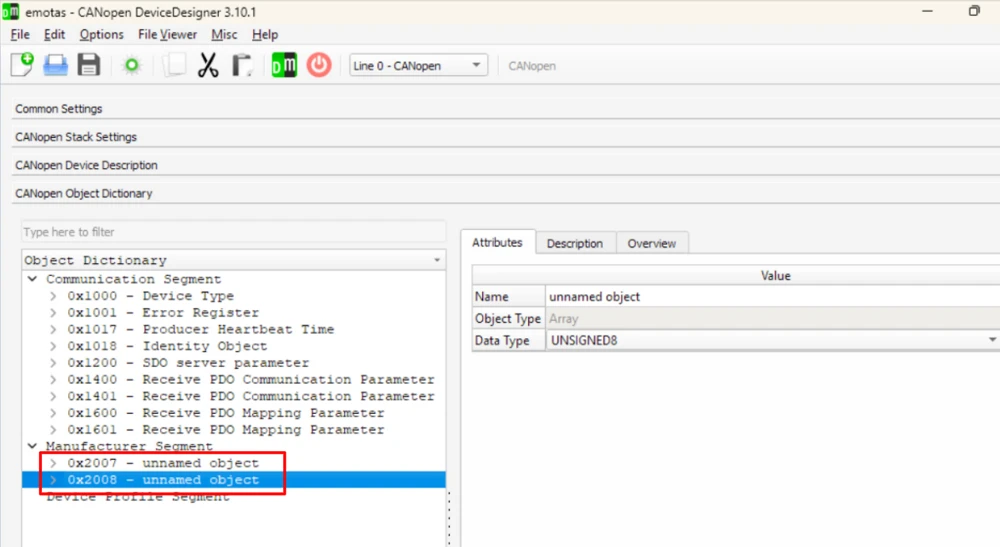Switch to the Description tab
The height and width of the screenshot is (547, 1000).
(575, 243)
